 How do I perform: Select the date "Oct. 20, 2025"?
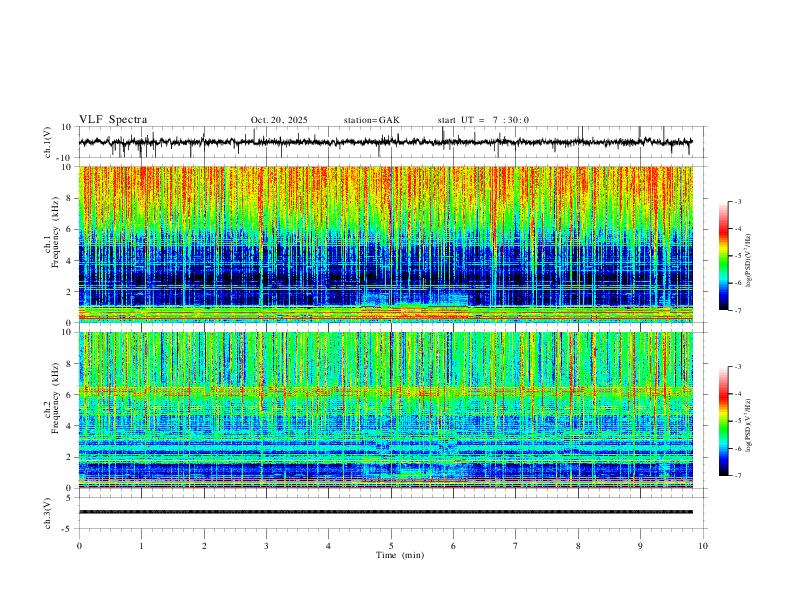(x=279, y=120)
